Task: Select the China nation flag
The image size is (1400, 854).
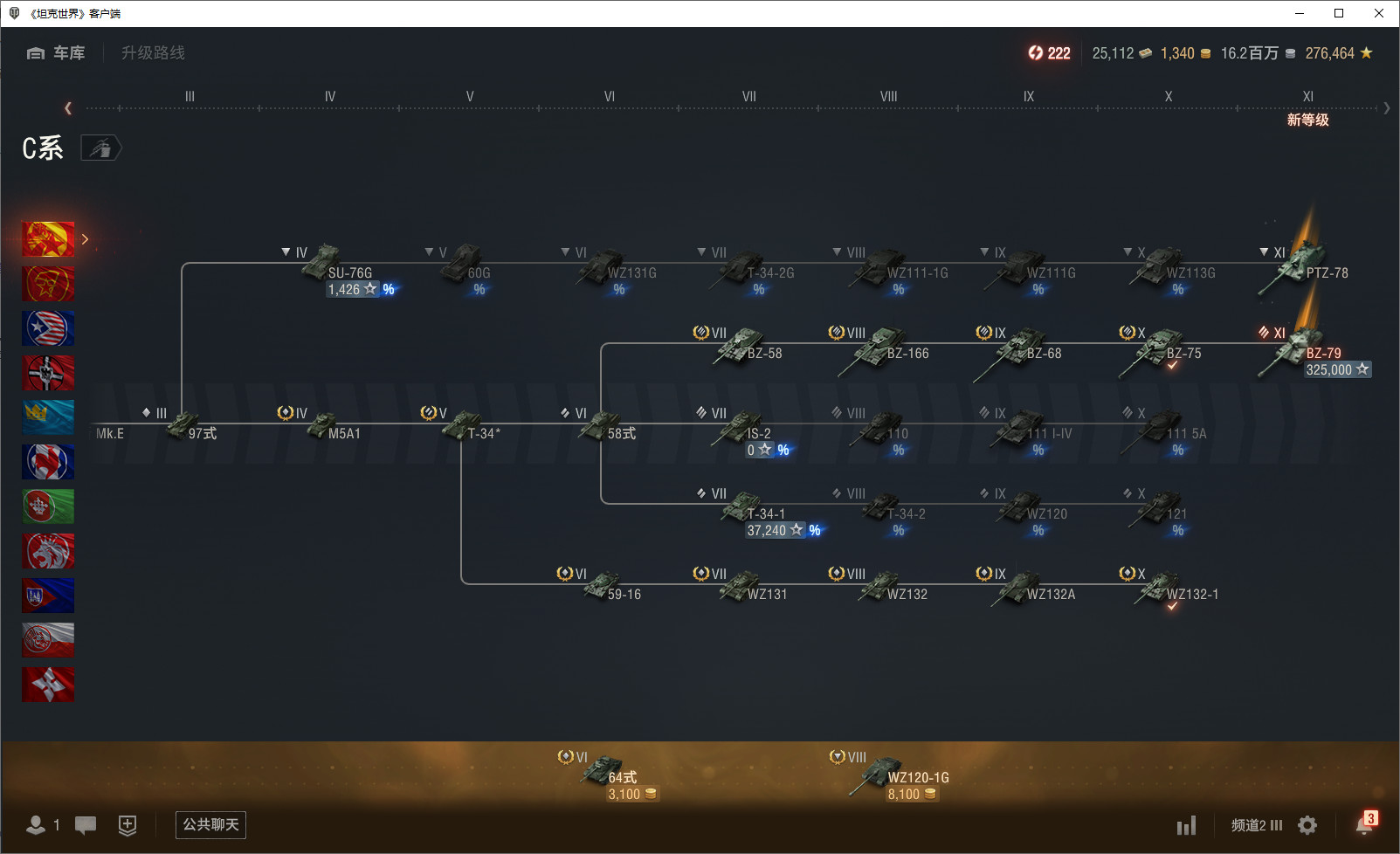Action: point(48,239)
